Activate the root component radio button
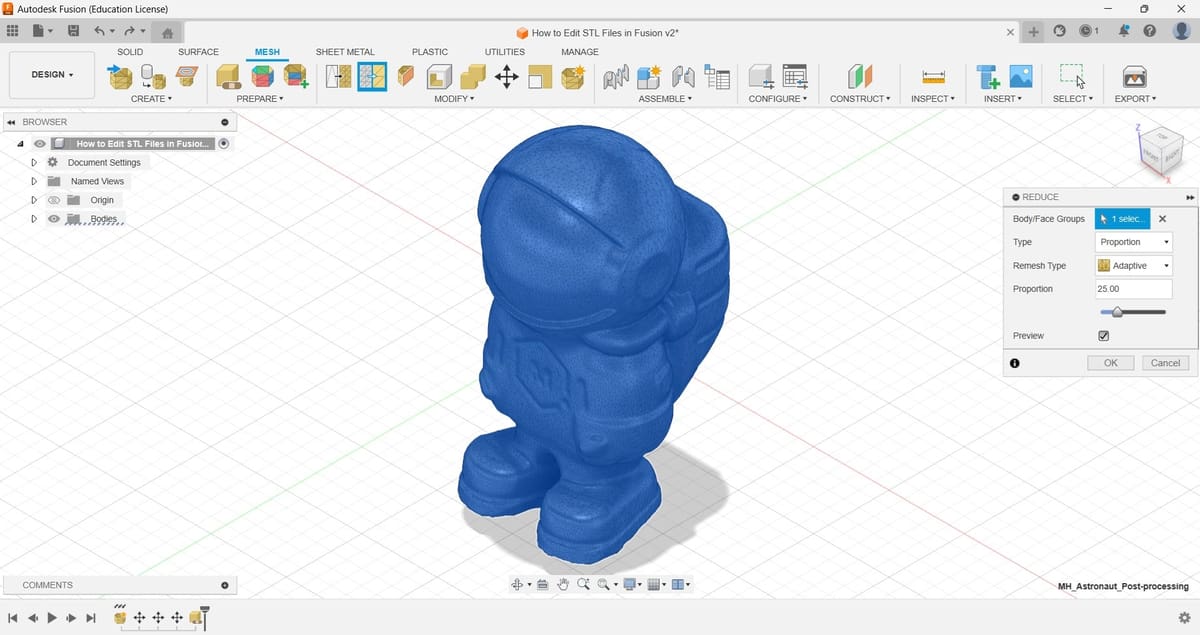Viewport: 1200px width, 635px height. (x=224, y=144)
